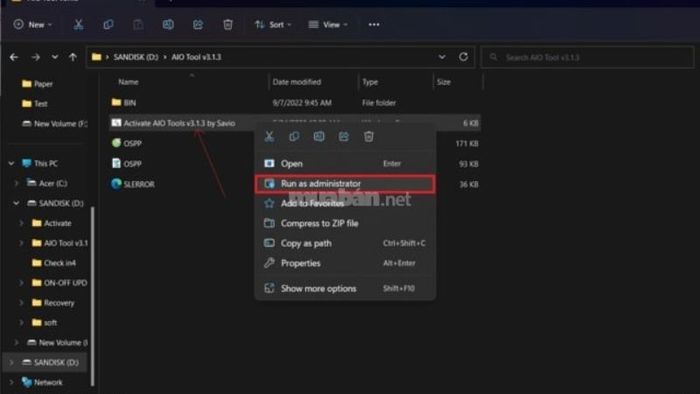Click the Share icon in the context menu

tap(344, 137)
